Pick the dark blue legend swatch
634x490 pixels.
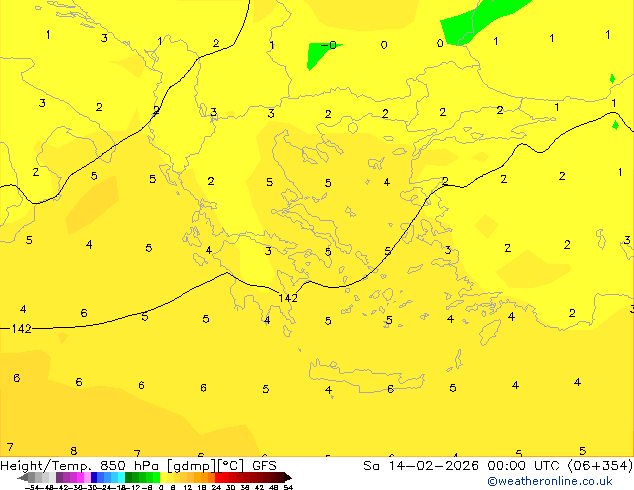(x=94, y=477)
